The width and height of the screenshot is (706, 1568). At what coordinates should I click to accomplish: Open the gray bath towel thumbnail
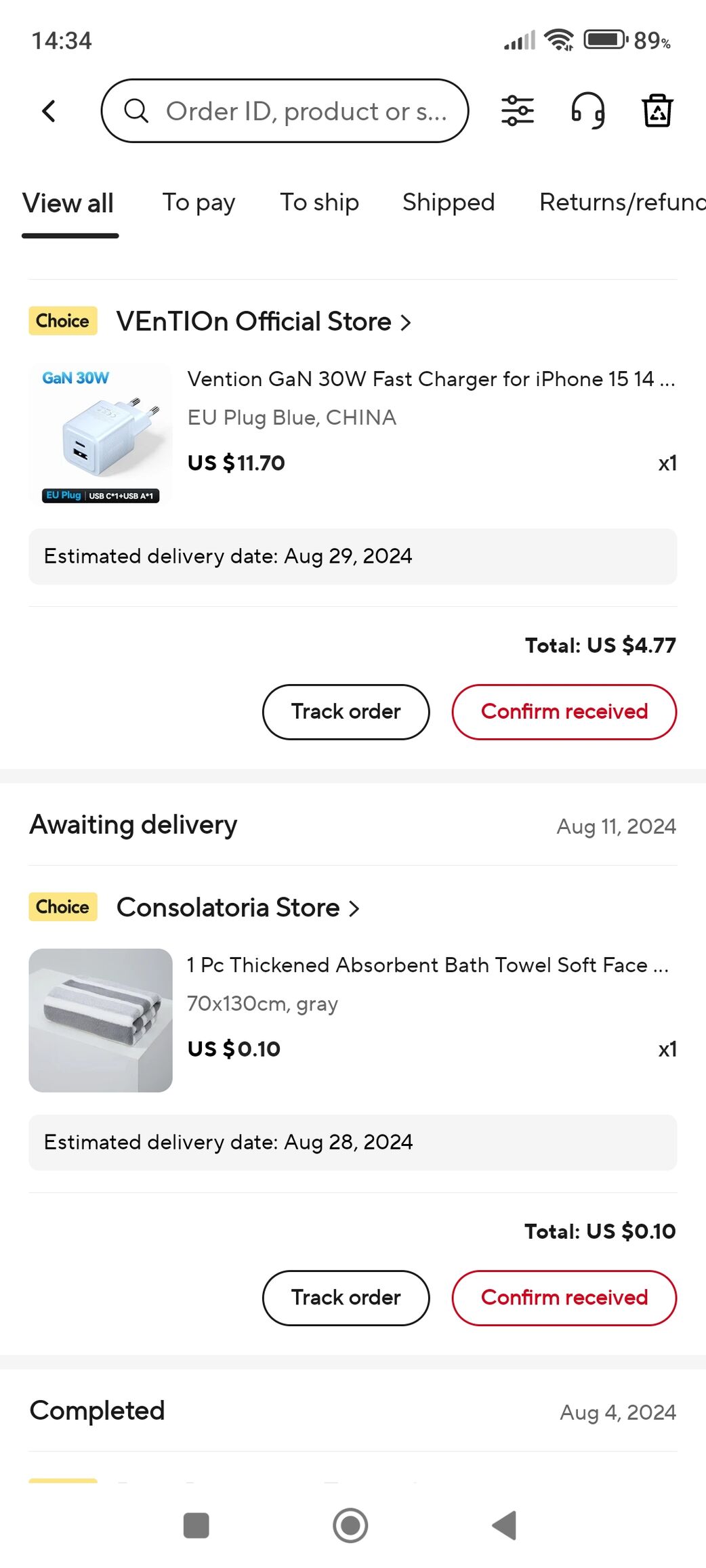point(100,1020)
